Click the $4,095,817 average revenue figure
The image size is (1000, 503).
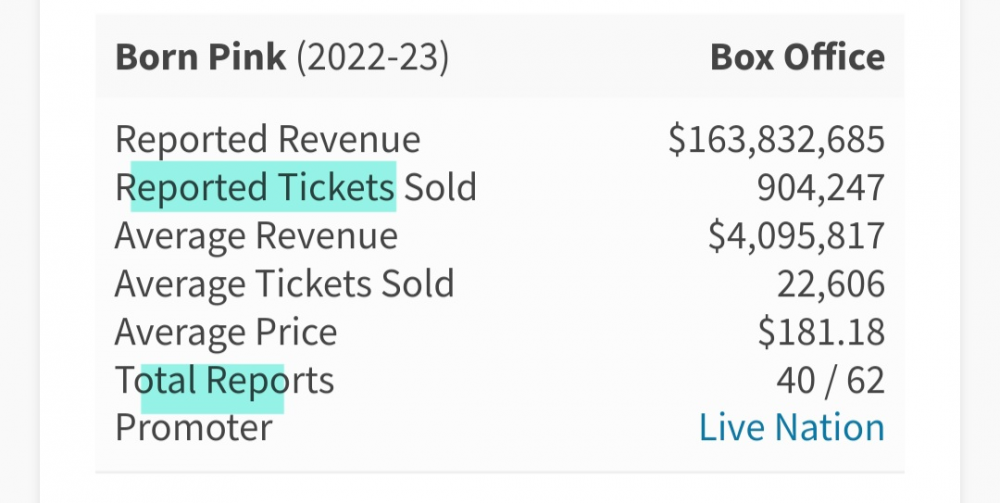click(x=797, y=236)
